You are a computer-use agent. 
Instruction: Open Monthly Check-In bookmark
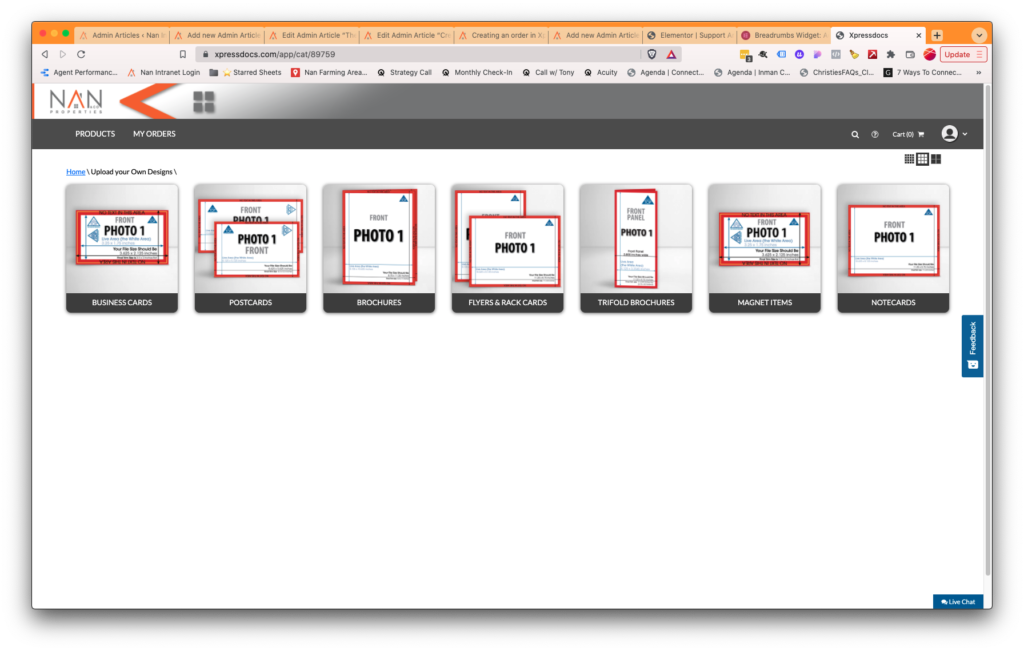click(x=477, y=72)
